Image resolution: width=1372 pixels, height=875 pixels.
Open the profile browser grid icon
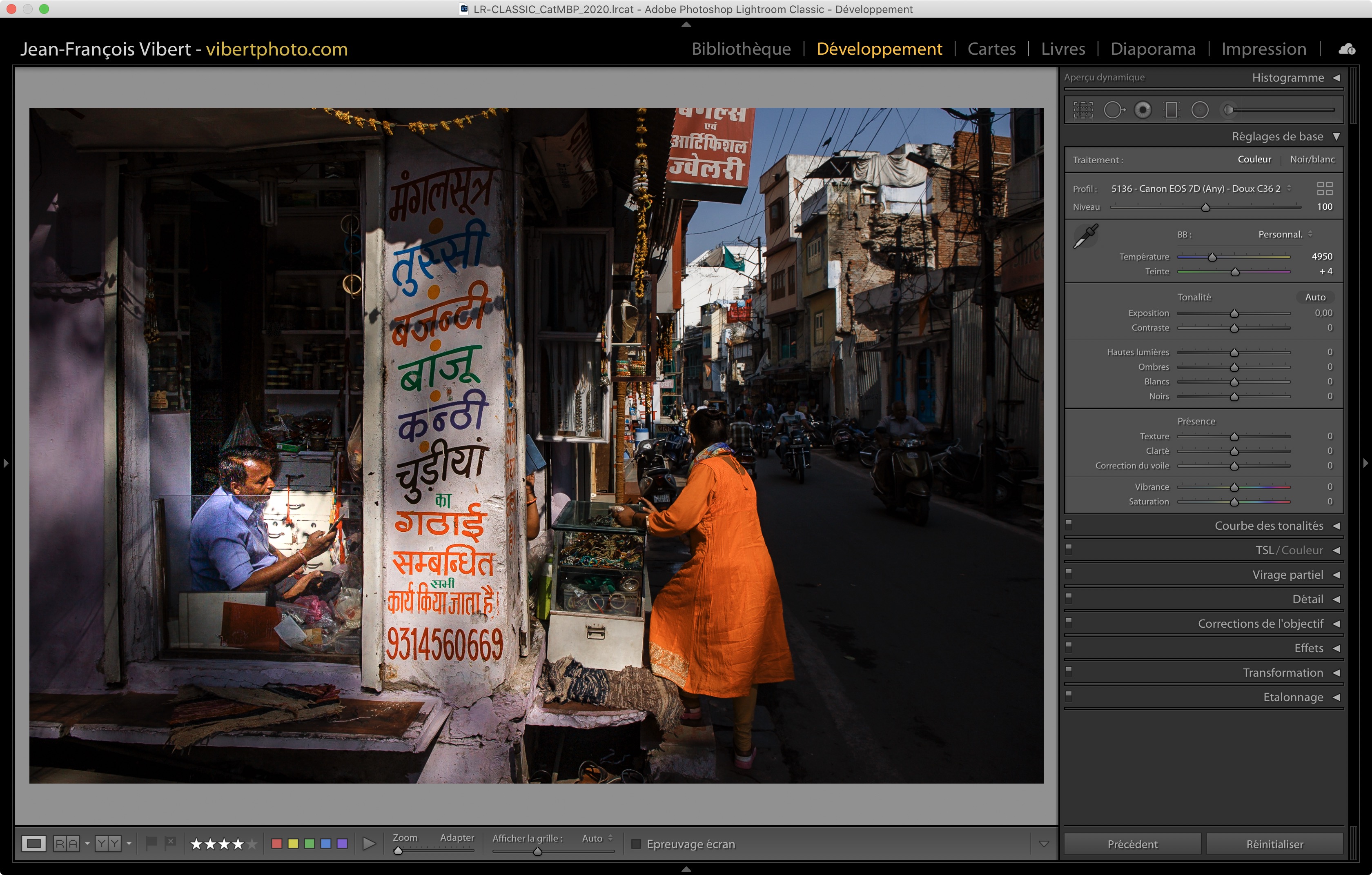click(1325, 189)
